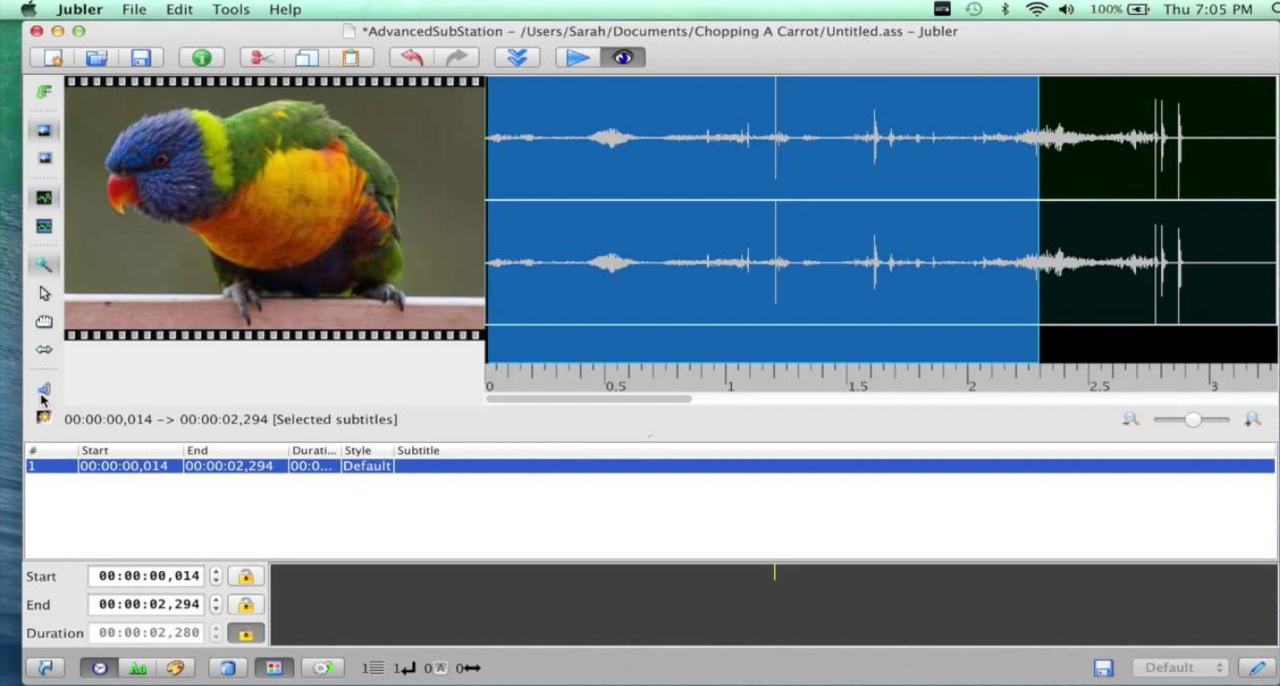This screenshot has width=1280, height=686.
Task: Open the Tools menu
Action: (230, 9)
